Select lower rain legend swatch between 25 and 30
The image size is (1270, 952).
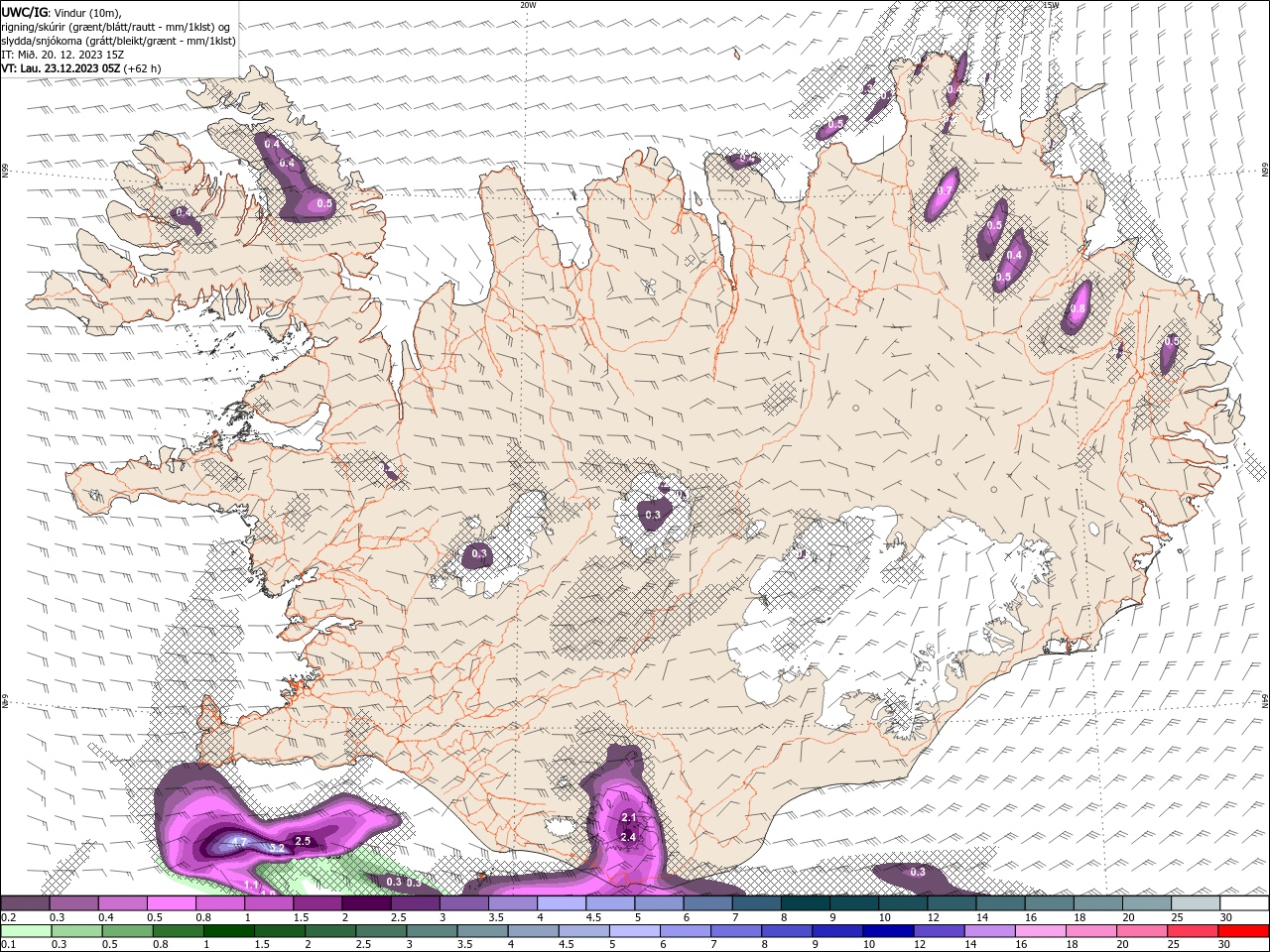[1193, 931]
